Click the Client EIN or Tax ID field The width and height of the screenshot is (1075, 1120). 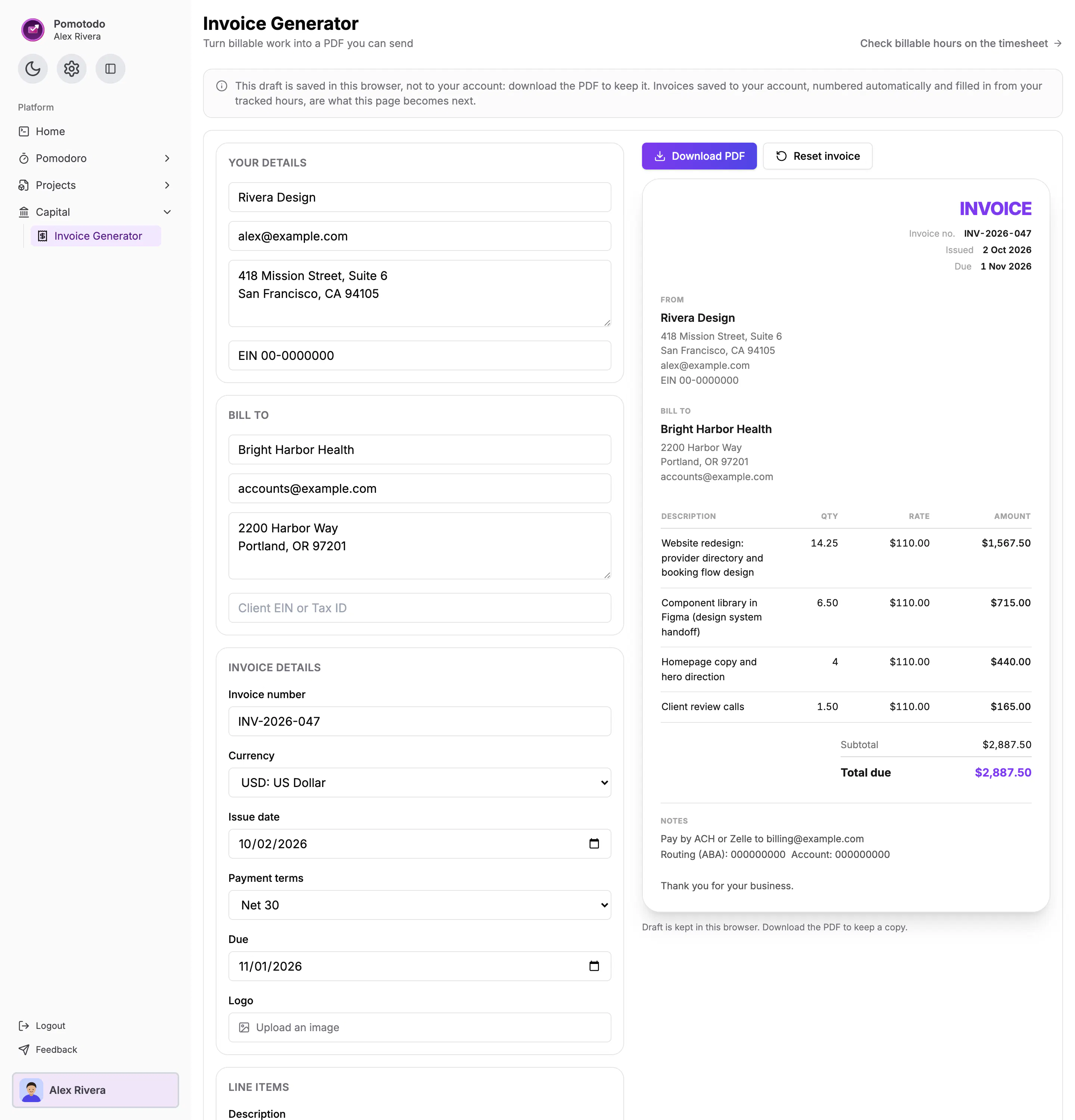click(420, 608)
